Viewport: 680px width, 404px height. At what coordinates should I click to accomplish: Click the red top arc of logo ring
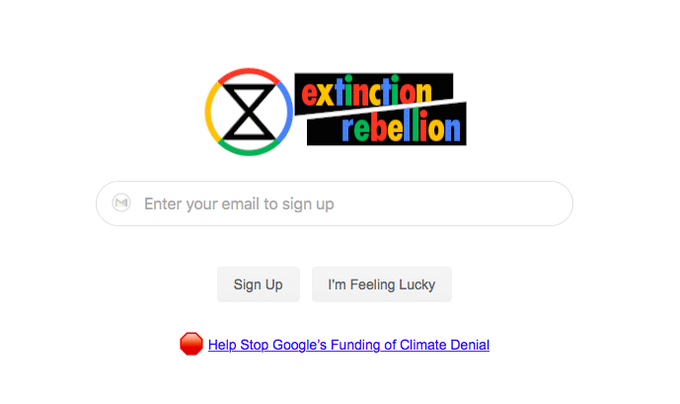click(x=248, y=72)
